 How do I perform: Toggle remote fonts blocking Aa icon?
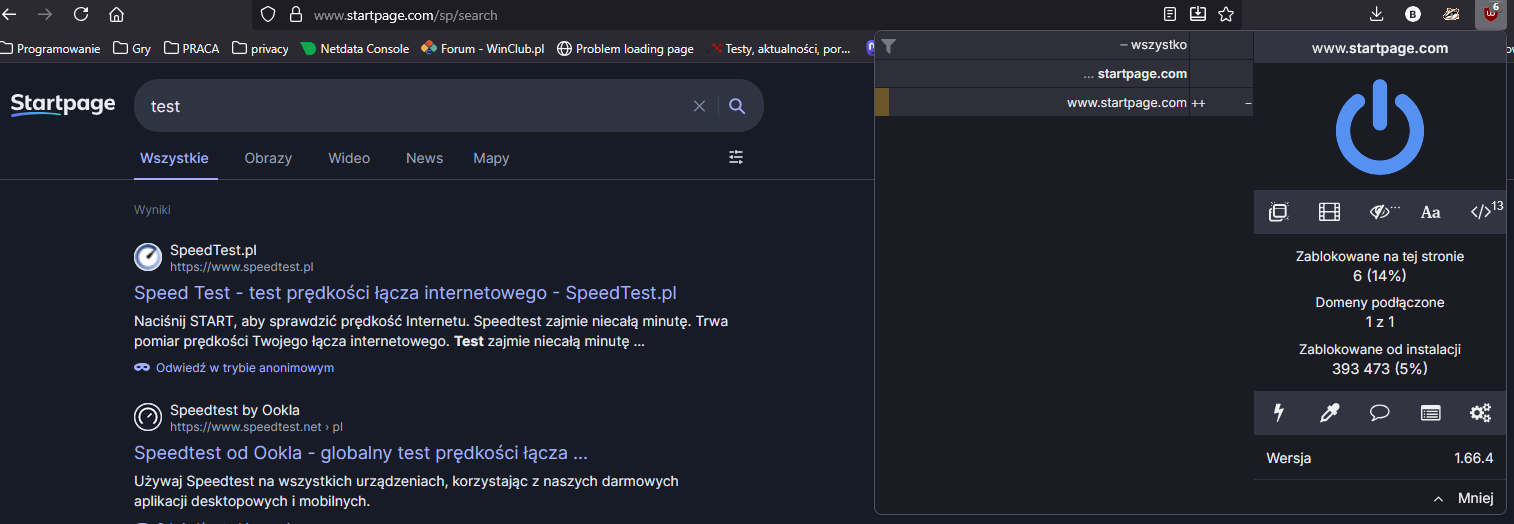tap(1431, 212)
